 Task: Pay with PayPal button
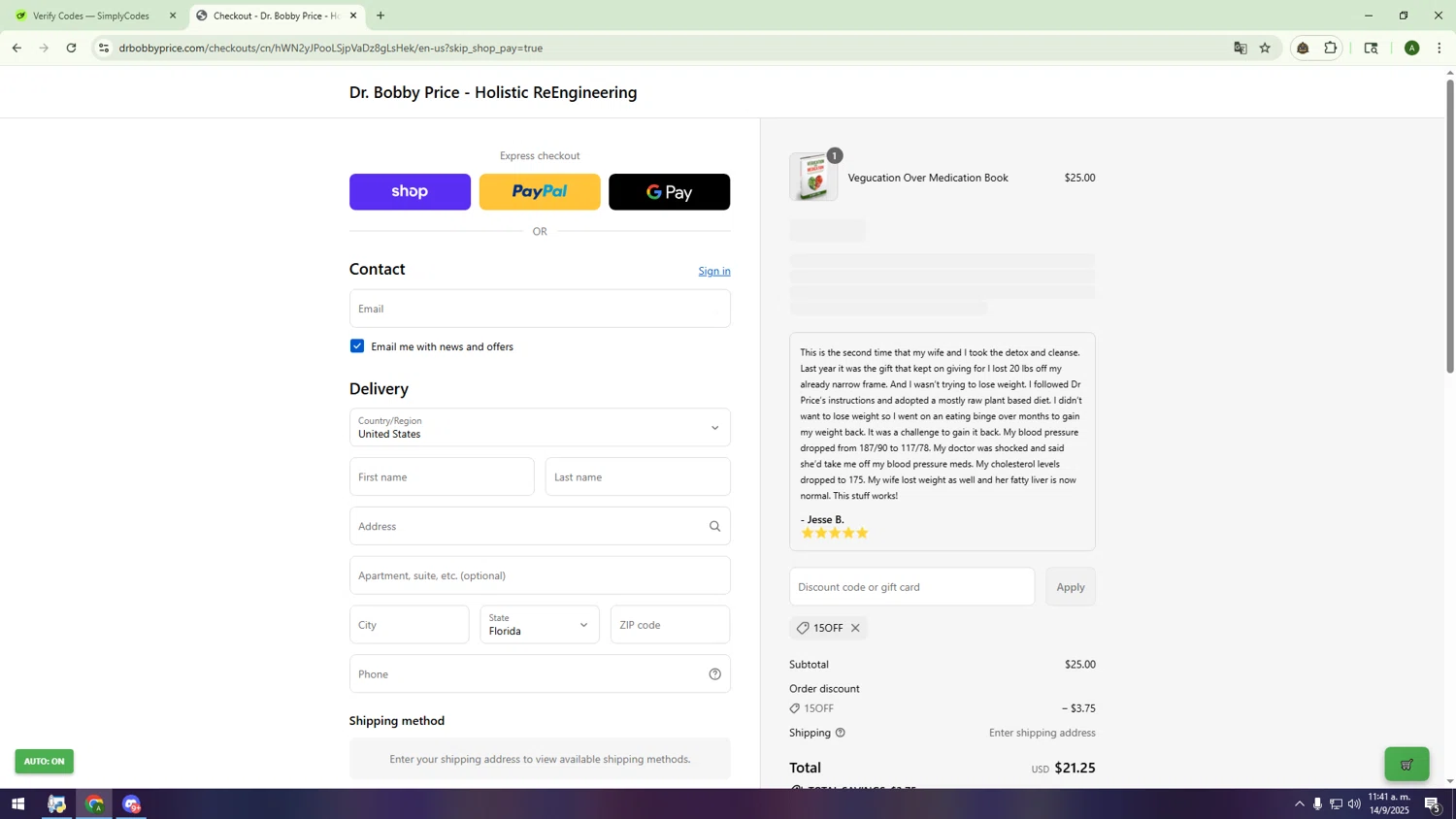pos(540,192)
